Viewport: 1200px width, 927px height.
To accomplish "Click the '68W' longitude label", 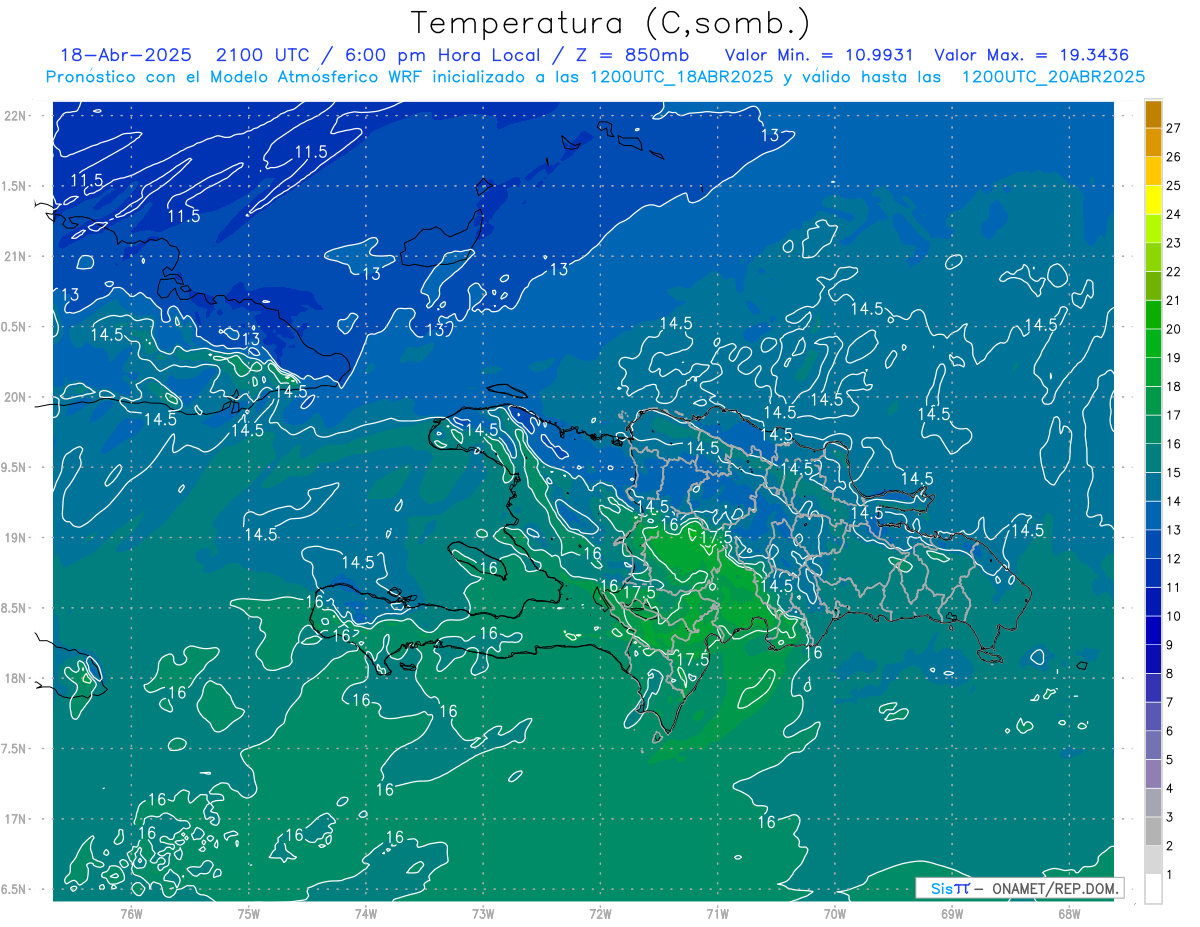I will coord(1069,913).
